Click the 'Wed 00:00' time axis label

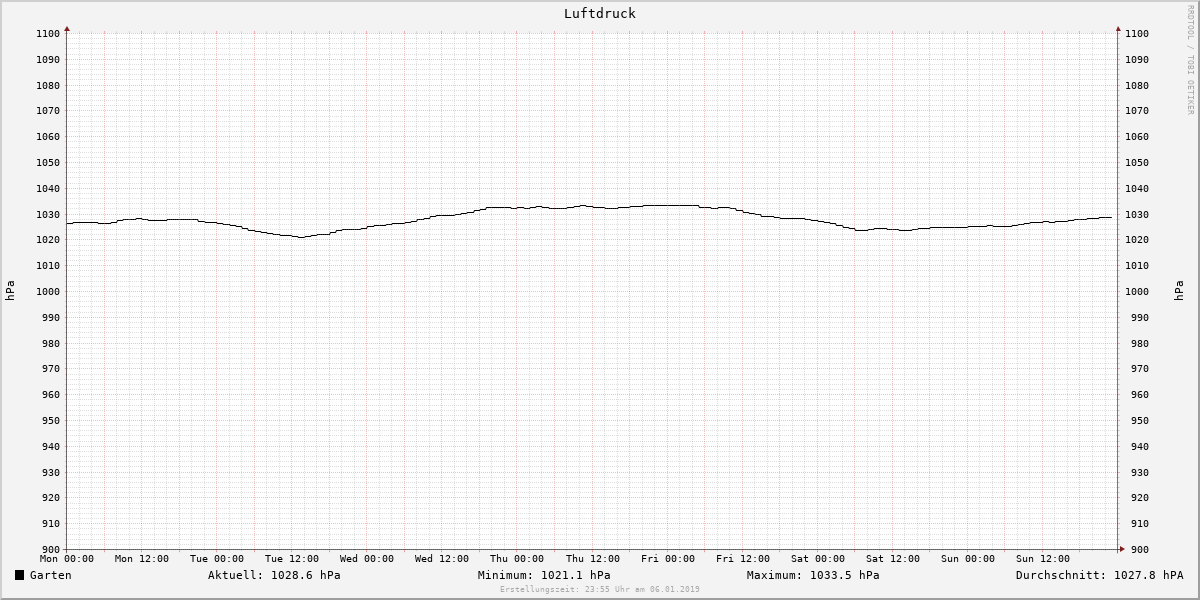[x=367, y=559]
